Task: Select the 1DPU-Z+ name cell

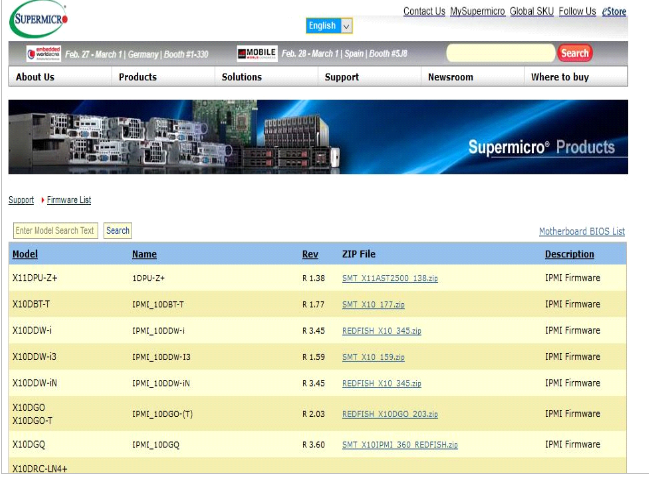Action: 148,278
